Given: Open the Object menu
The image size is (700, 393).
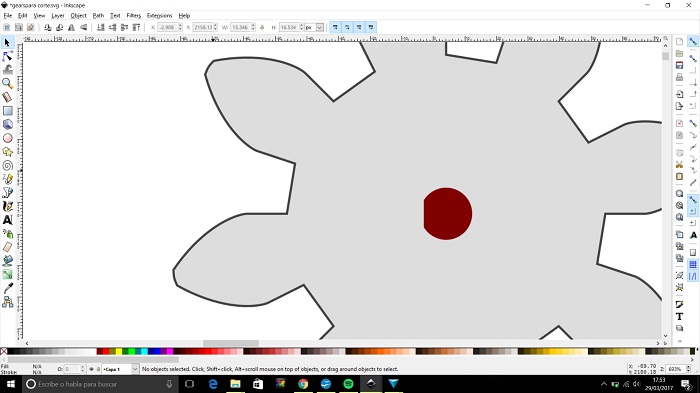Looking at the screenshot, I should click(78, 16).
